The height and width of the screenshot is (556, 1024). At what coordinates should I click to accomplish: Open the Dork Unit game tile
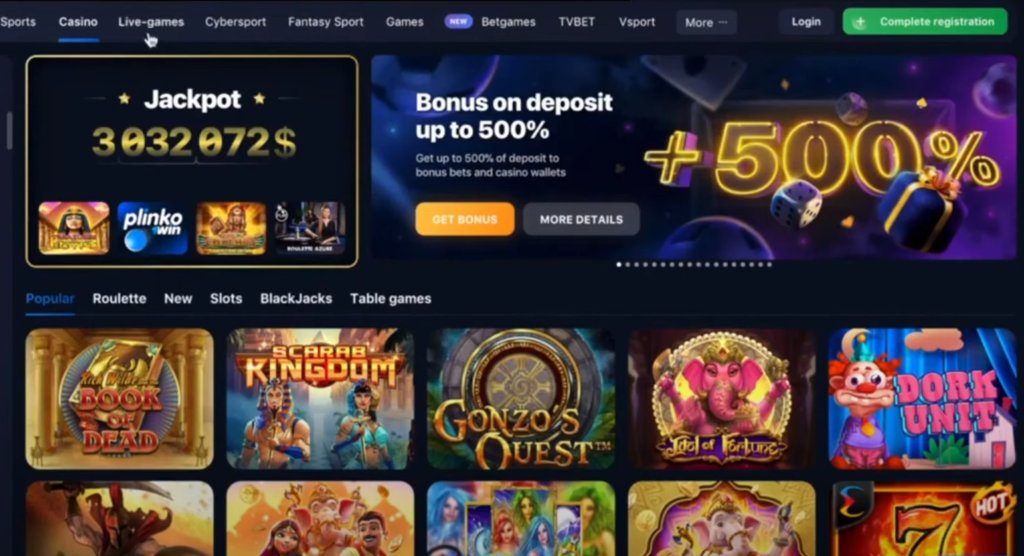click(922, 399)
